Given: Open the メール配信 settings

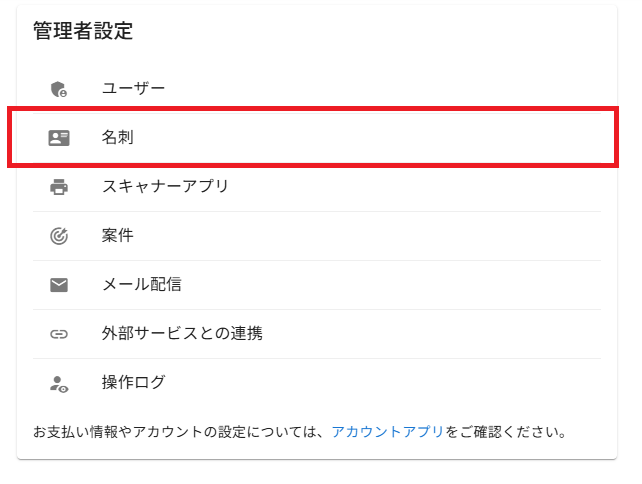Looking at the screenshot, I should pyautogui.click(x=141, y=285).
